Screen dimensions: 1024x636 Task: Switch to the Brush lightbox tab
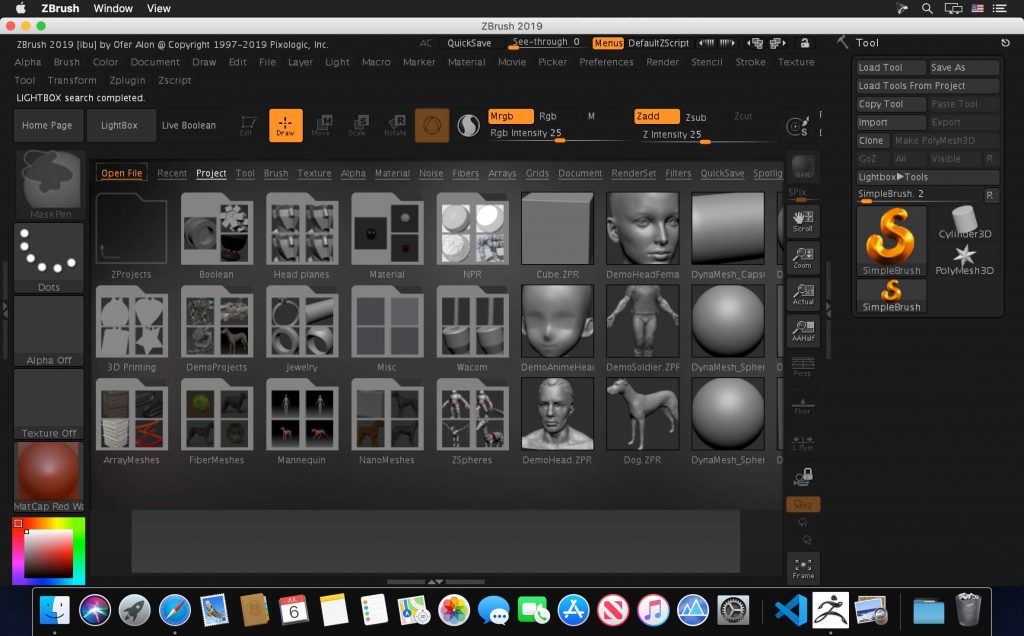pyautogui.click(x=276, y=173)
